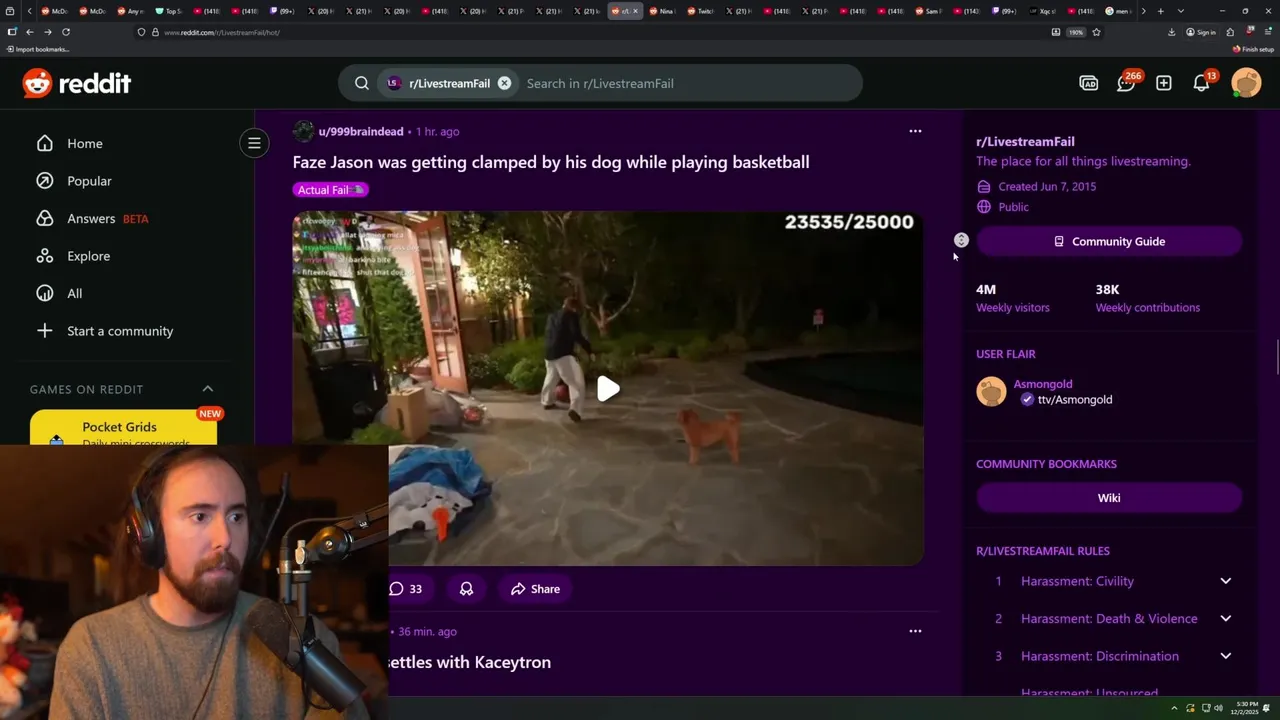Click the ttv/Asmongold flair text
The width and height of the screenshot is (1280, 720).
(1075, 399)
